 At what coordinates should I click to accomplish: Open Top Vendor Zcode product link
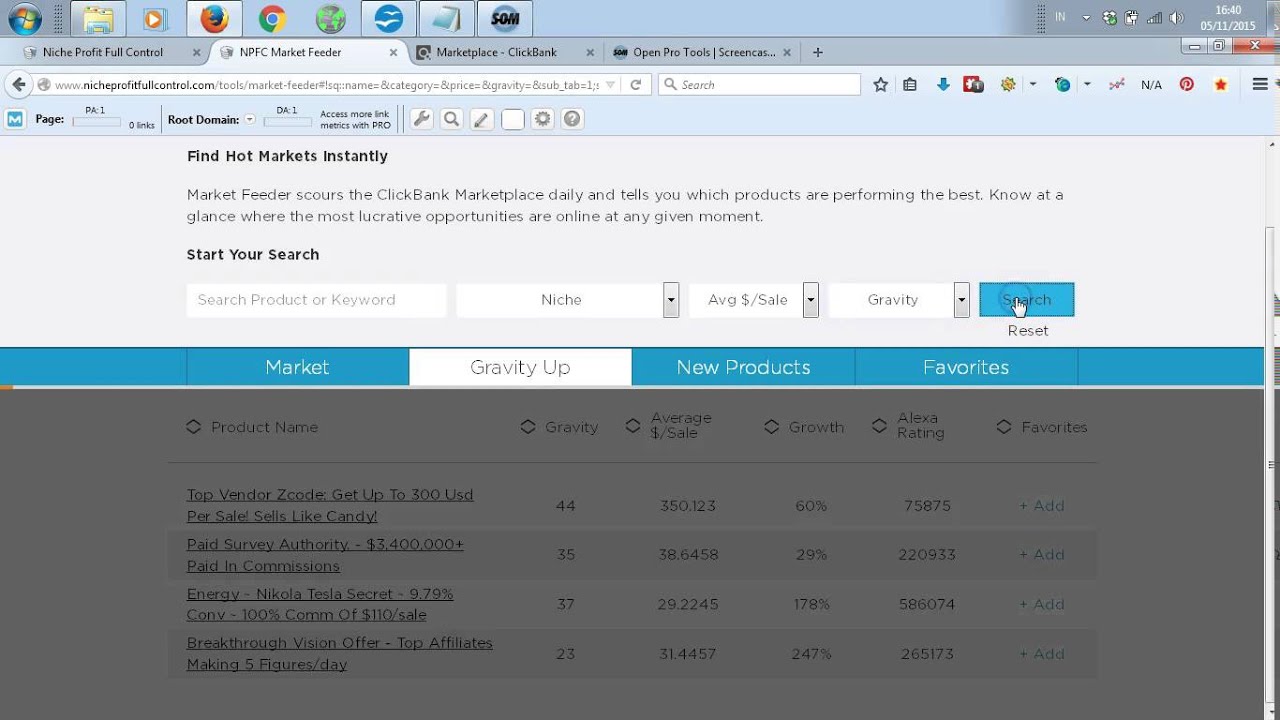[330, 505]
